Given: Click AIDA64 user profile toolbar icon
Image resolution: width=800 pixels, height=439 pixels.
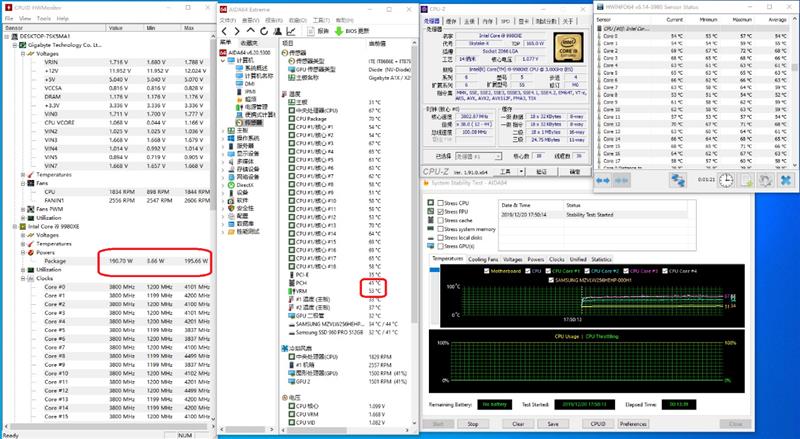Looking at the screenshot, I should 278,32.
